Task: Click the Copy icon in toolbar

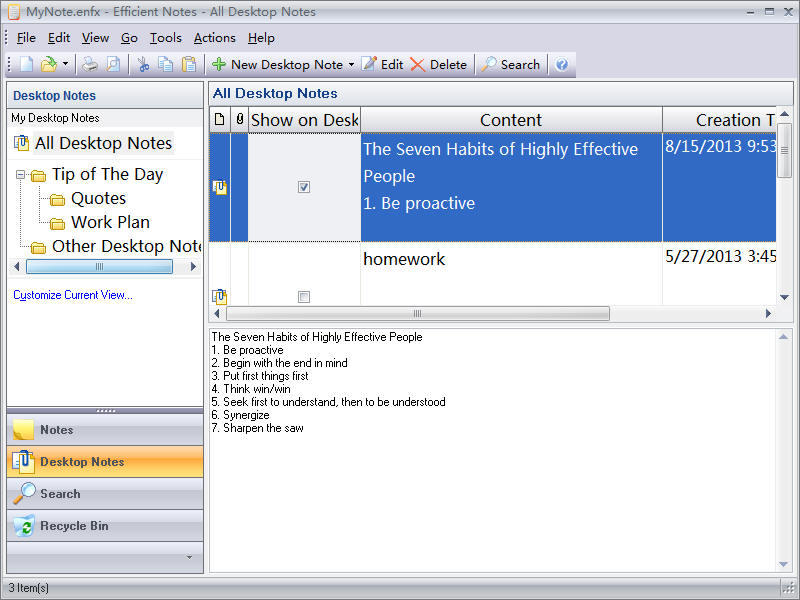Action: [x=165, y=64]
